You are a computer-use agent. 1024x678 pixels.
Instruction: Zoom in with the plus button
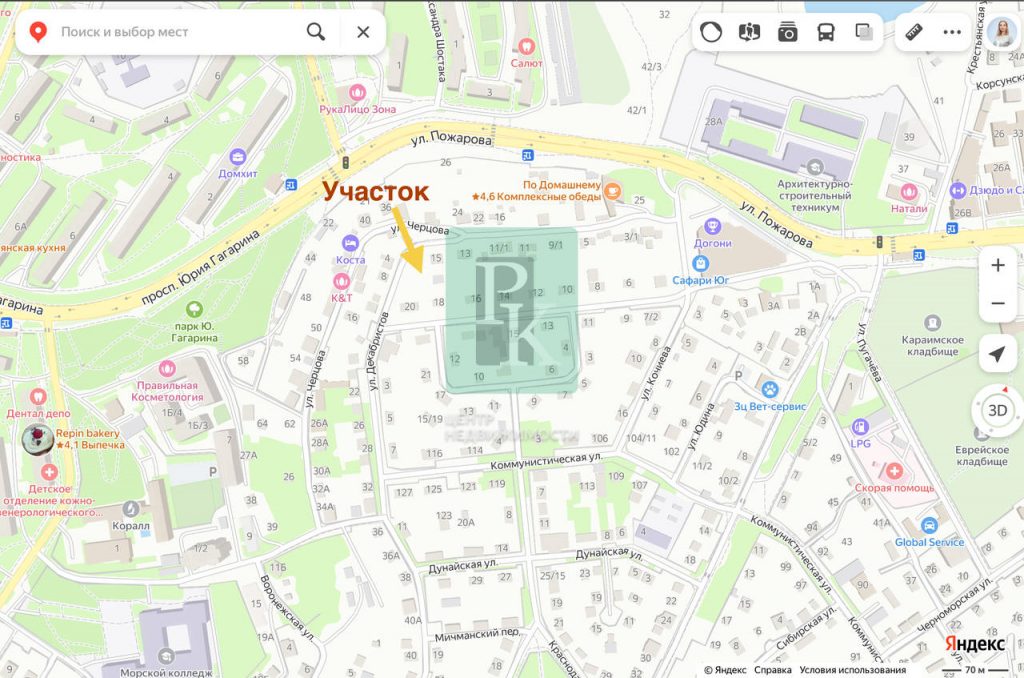pyautogui.click(x=997, y=265)
